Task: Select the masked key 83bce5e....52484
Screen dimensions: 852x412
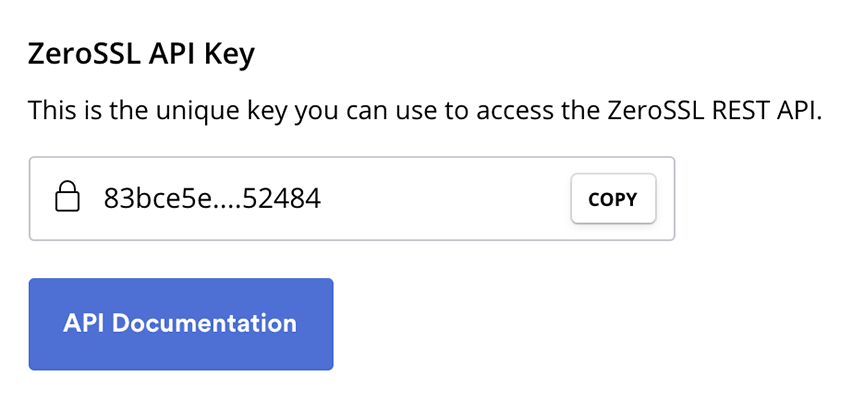Action: click(212, 199)
